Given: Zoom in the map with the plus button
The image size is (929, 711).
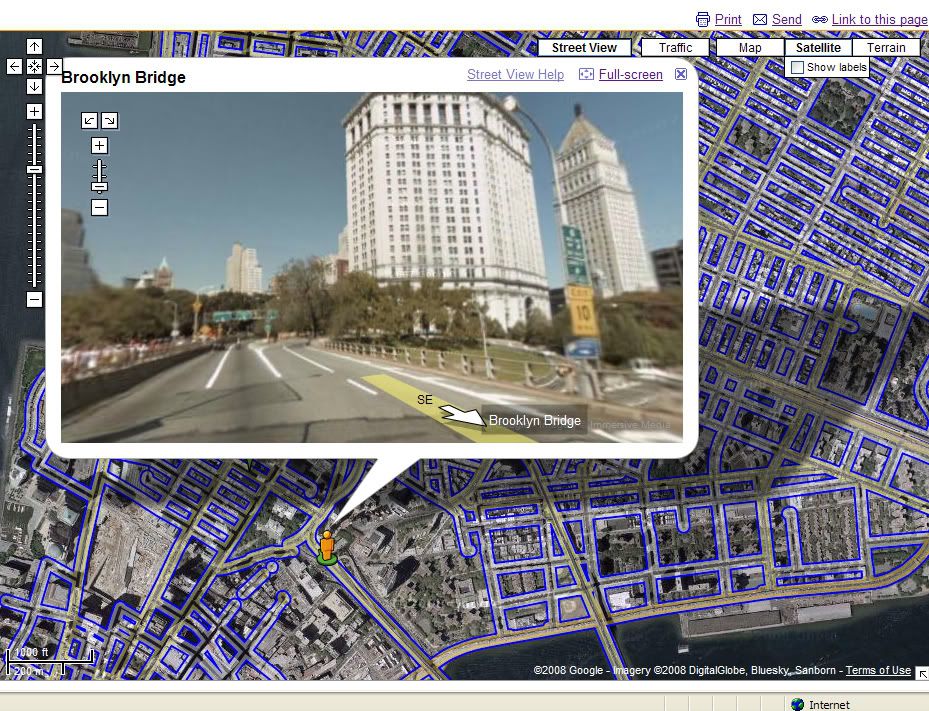Looking at the screenshot, I should (x=34, y=111).
